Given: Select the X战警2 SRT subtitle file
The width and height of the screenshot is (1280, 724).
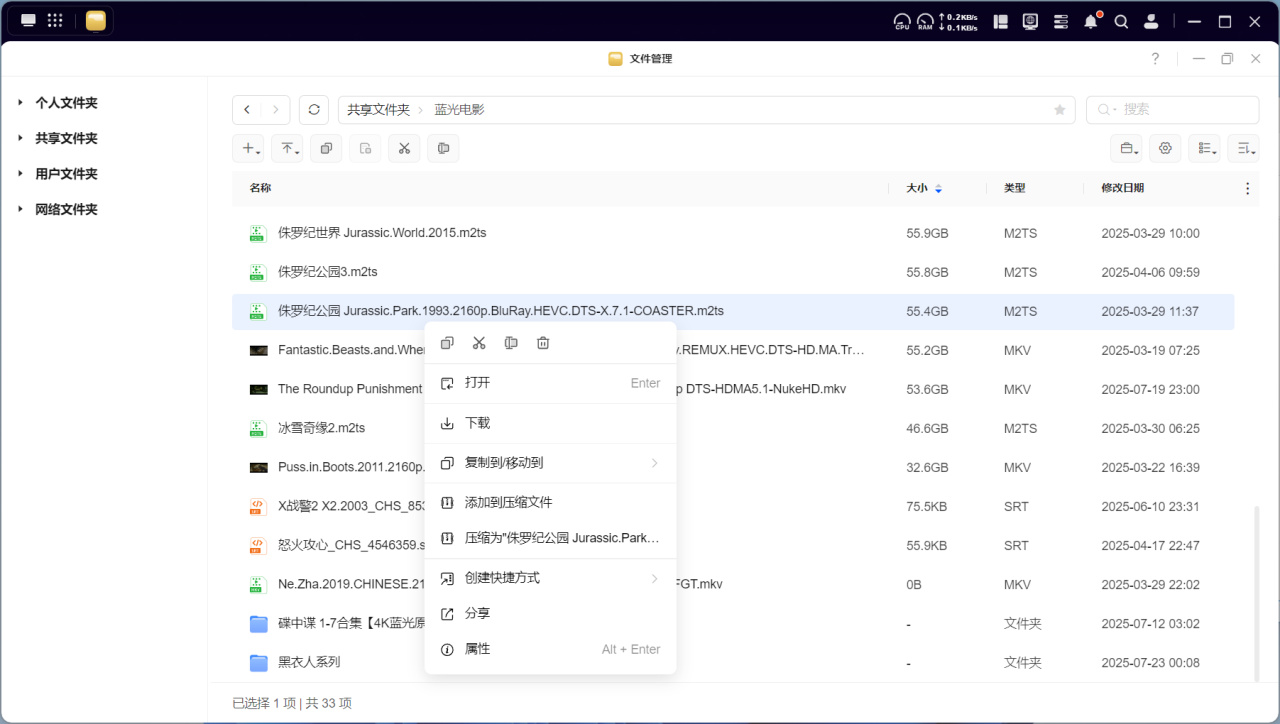Looking at the screenshot, I should click(x=733, y=506).
